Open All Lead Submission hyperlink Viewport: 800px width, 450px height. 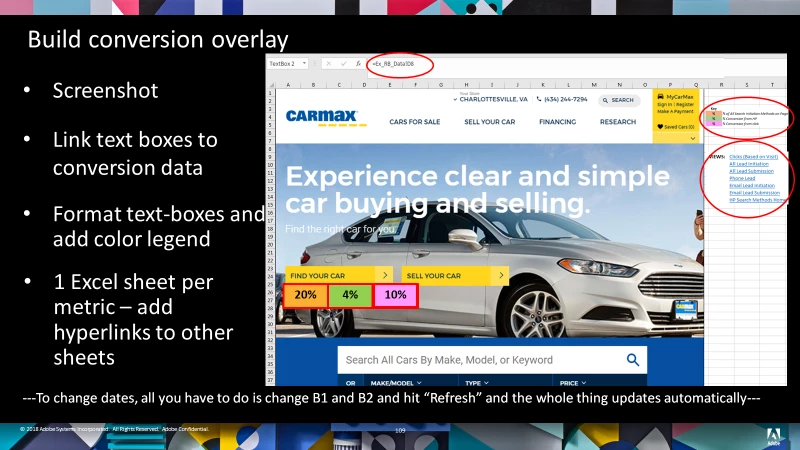[751, 171]
